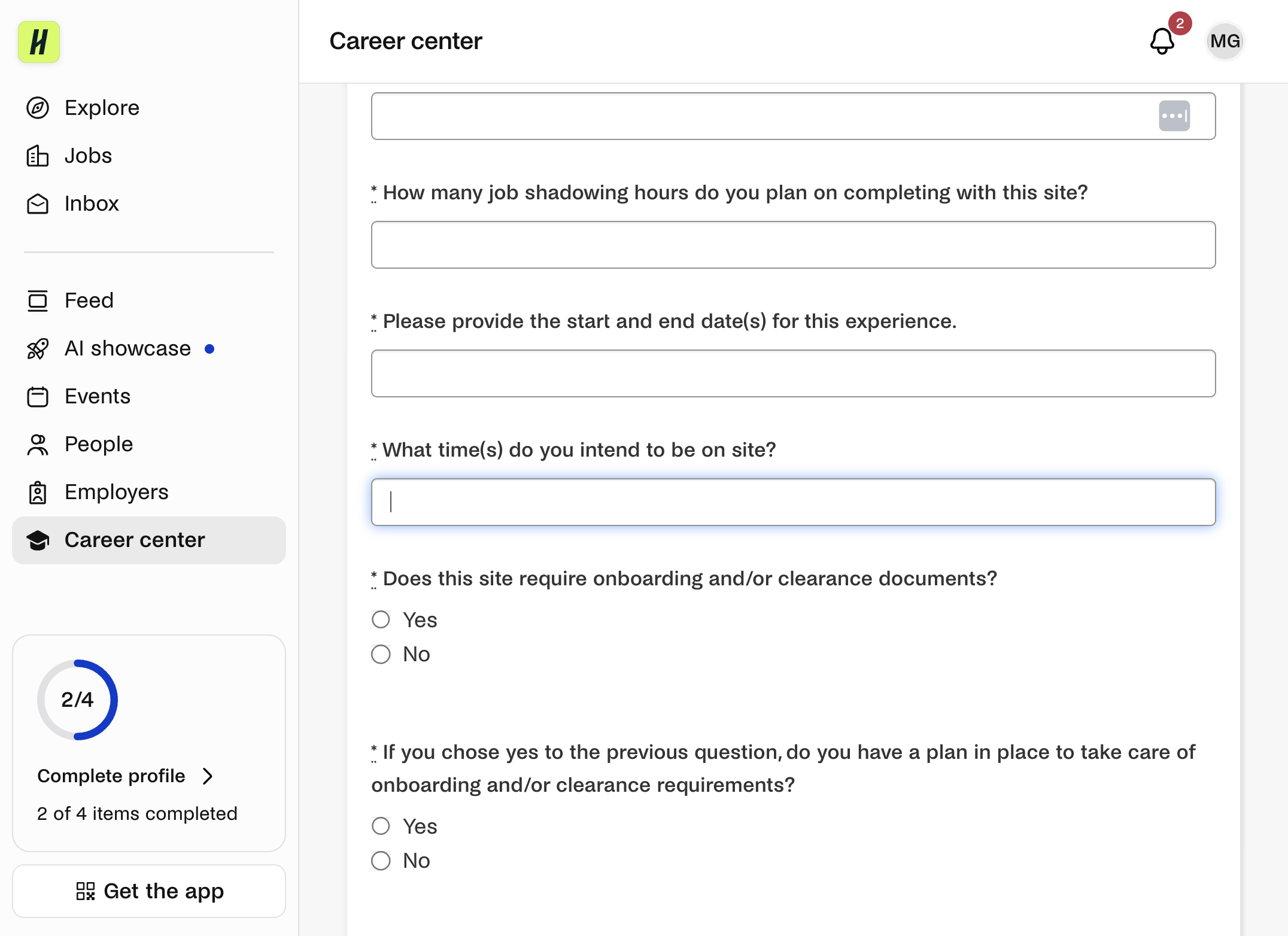1288x936 pixels.
Task: Go to People page
Action: 149,444
